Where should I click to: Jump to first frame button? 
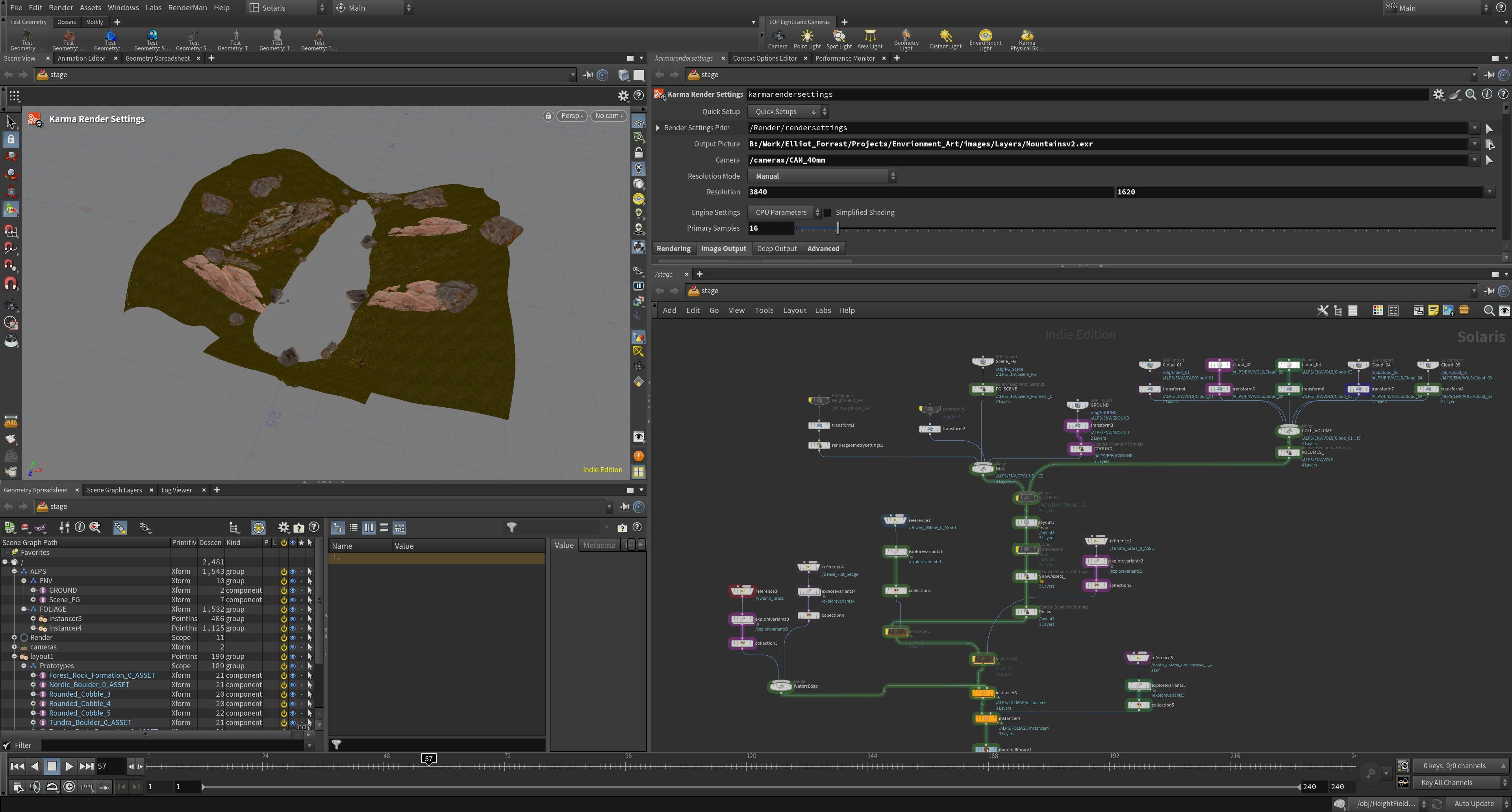pos(17,766)
